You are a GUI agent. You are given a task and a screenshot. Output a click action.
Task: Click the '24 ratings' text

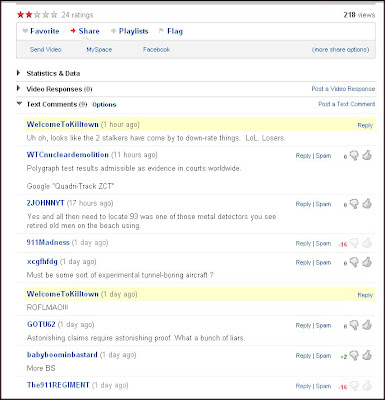tap(77, 15)
